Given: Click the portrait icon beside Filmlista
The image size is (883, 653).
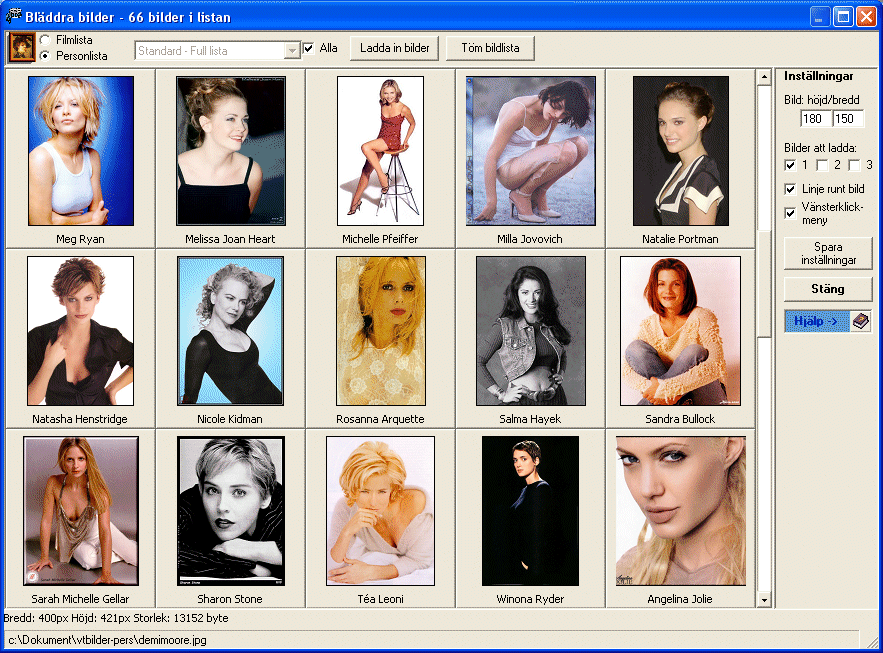Looking at the screenshot, I should (x=22, y=47).
